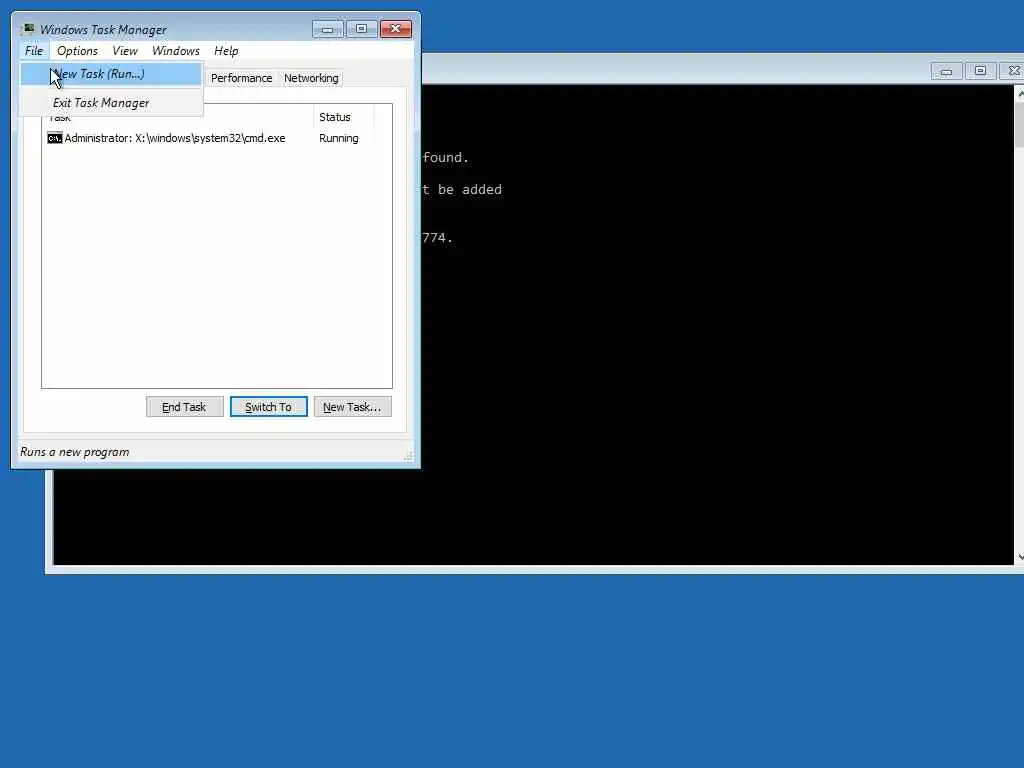Choose New Task (Run...) from File menu
The width and height of the screenshot is (1024, 768).
pyautogui.click(x=111, y=74)
